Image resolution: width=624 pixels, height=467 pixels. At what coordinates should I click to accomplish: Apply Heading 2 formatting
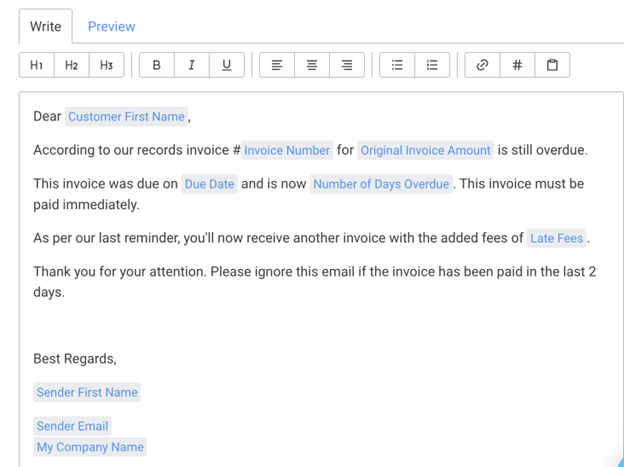(x=71, y=65)
